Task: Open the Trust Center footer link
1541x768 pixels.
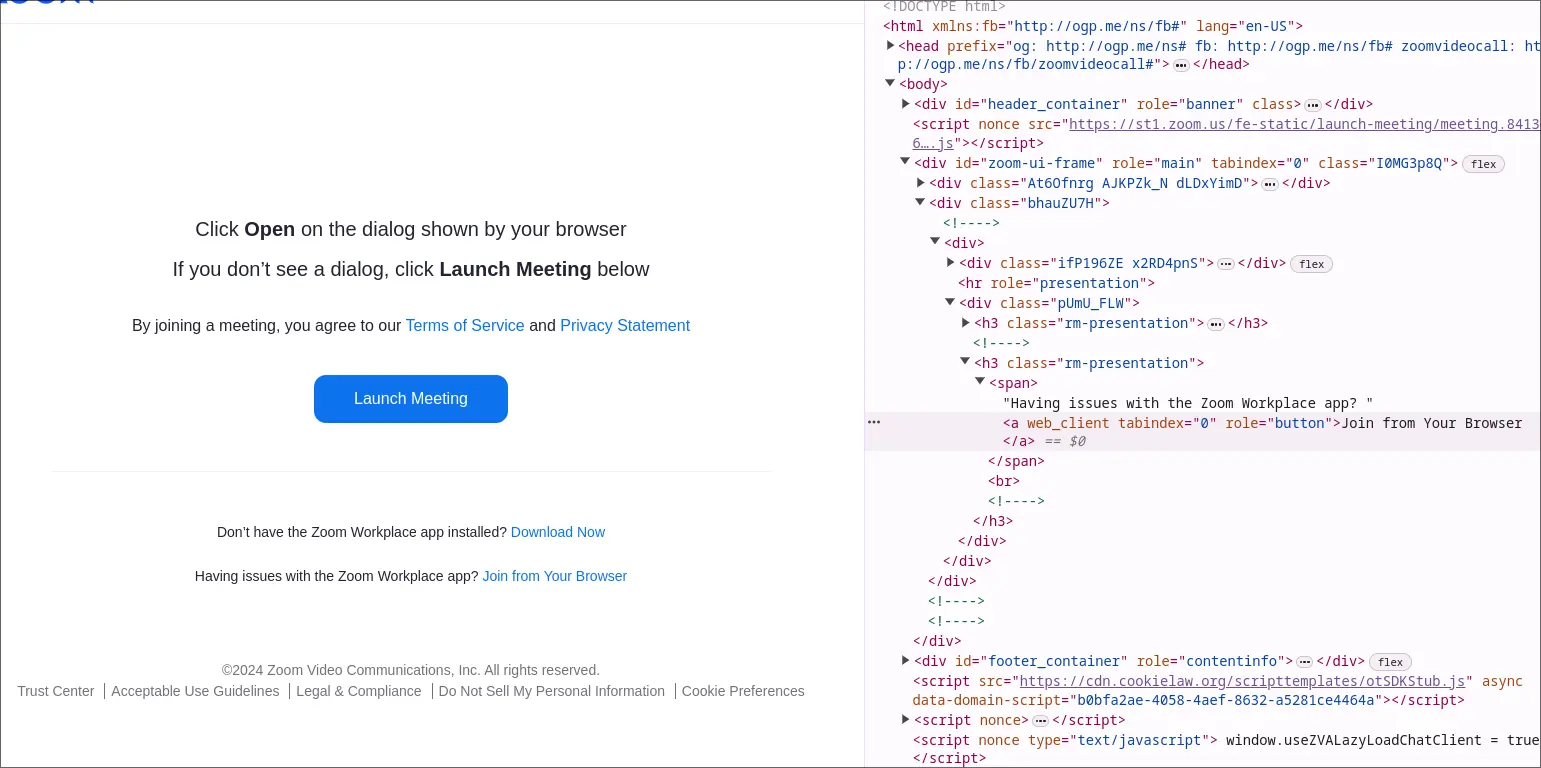Action: pyautogui.click(x=56, y=692)
